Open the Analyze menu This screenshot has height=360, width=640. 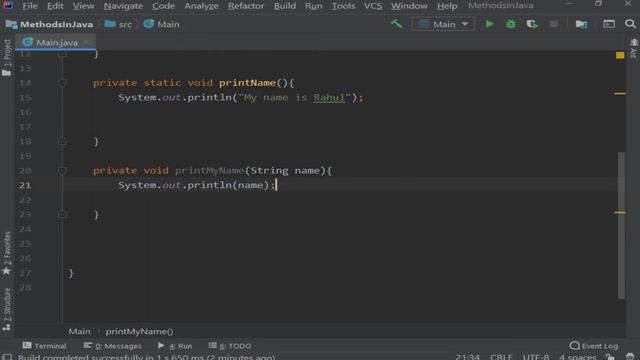point(201,6)
